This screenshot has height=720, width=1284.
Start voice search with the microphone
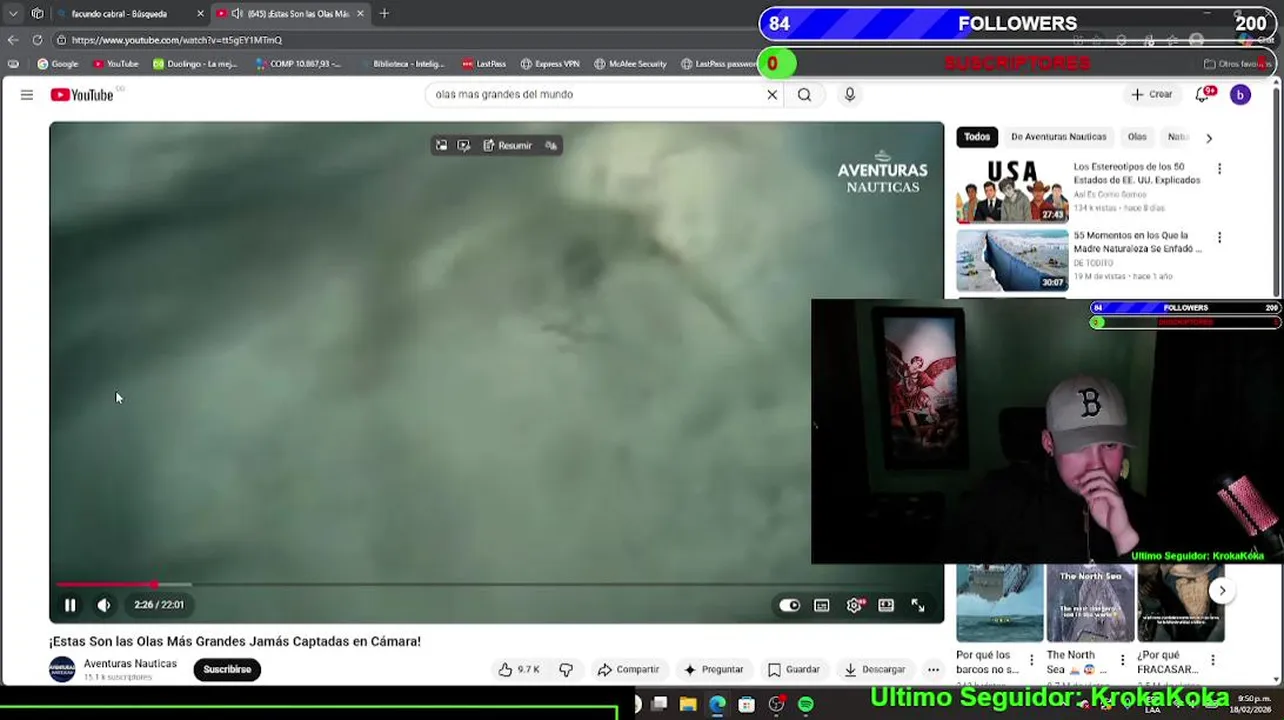(850, 95)
